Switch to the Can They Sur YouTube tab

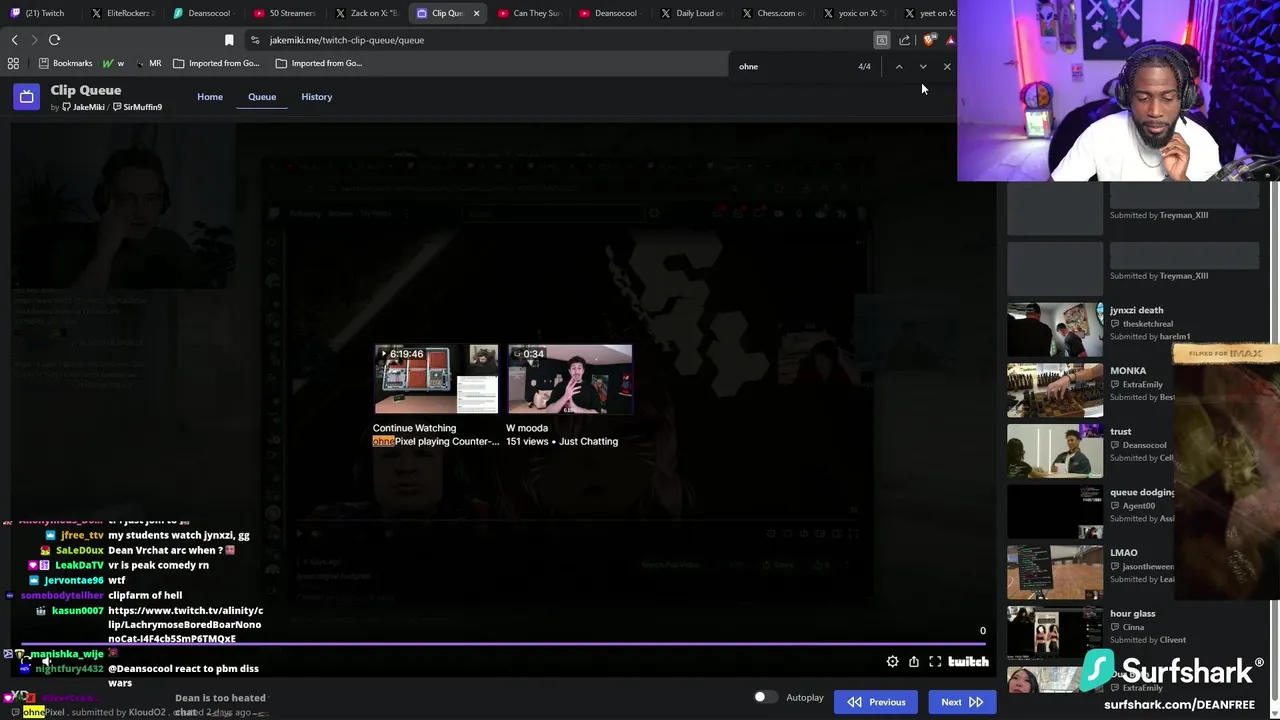(x=529, y=13)
